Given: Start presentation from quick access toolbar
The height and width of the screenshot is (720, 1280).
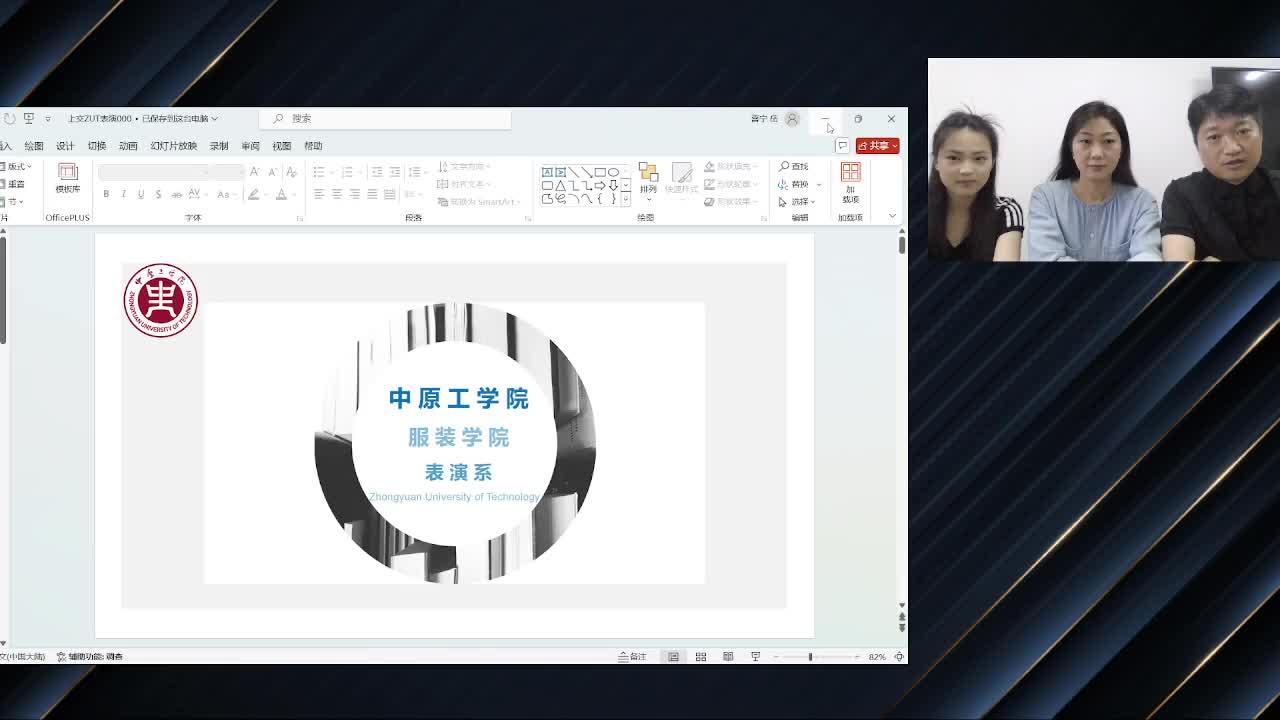Looking at the screenshot, I should click(x=28, y=118).
